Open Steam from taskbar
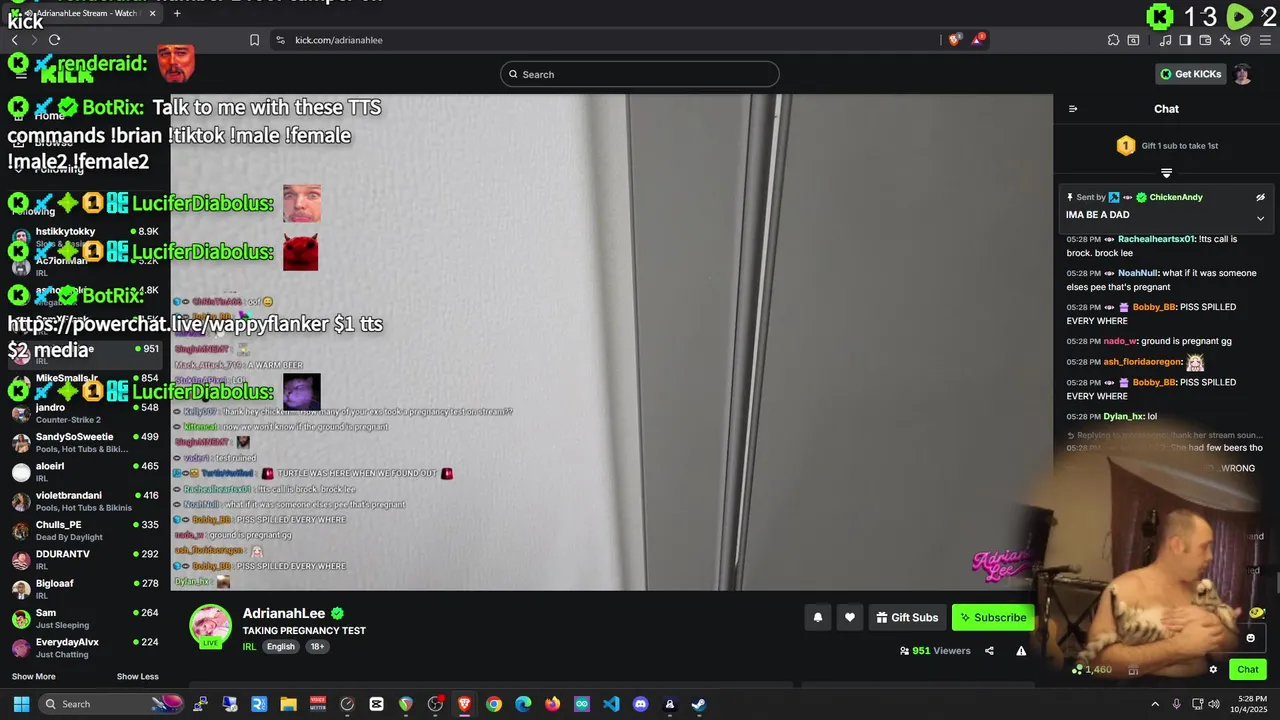The height and width of the screenshot is (720, 1280). point(699,704)
